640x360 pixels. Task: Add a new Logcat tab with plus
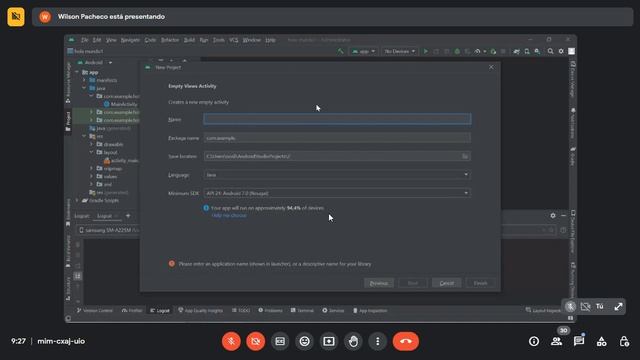point(128,216)
